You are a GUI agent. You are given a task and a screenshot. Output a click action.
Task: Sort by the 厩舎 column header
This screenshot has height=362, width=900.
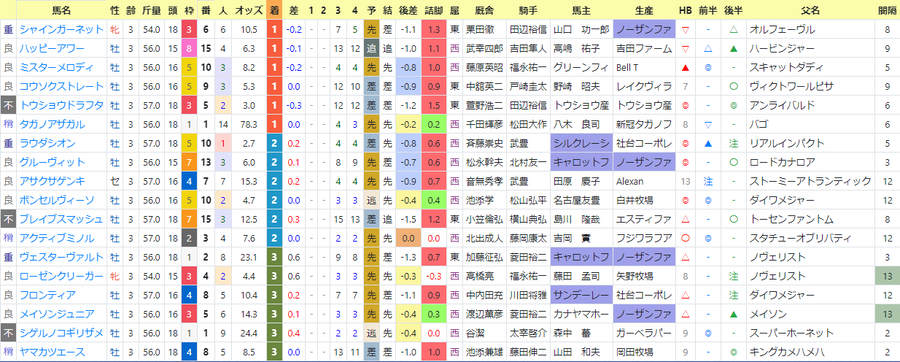tap(484, 10)
